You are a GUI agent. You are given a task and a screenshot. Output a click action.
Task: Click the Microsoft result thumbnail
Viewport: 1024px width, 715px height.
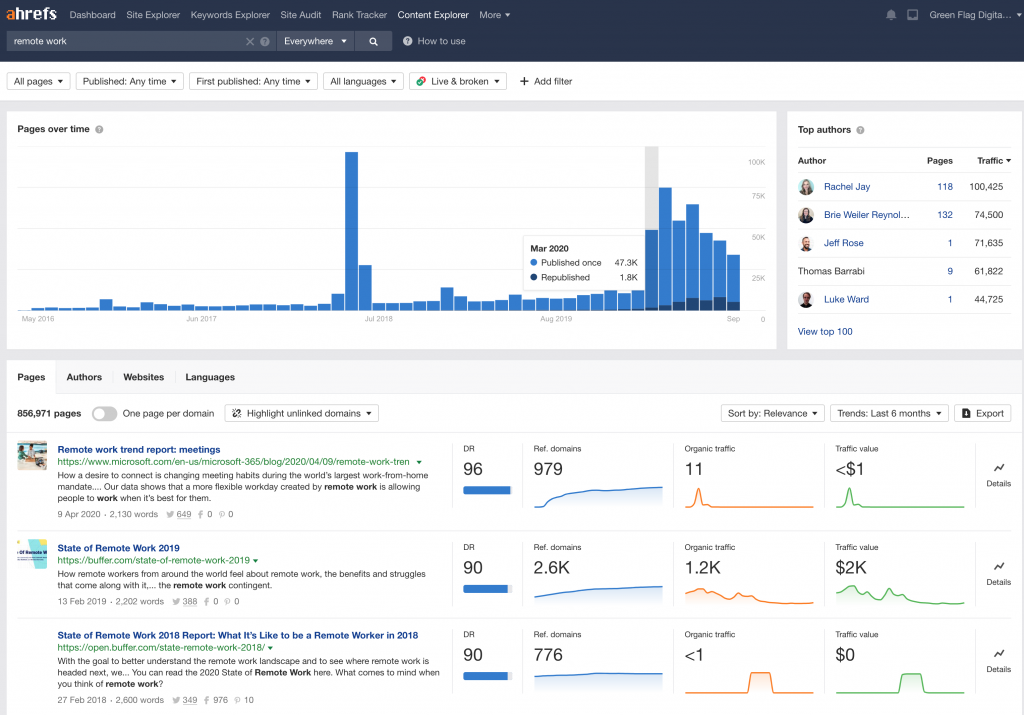click(32, 456)
